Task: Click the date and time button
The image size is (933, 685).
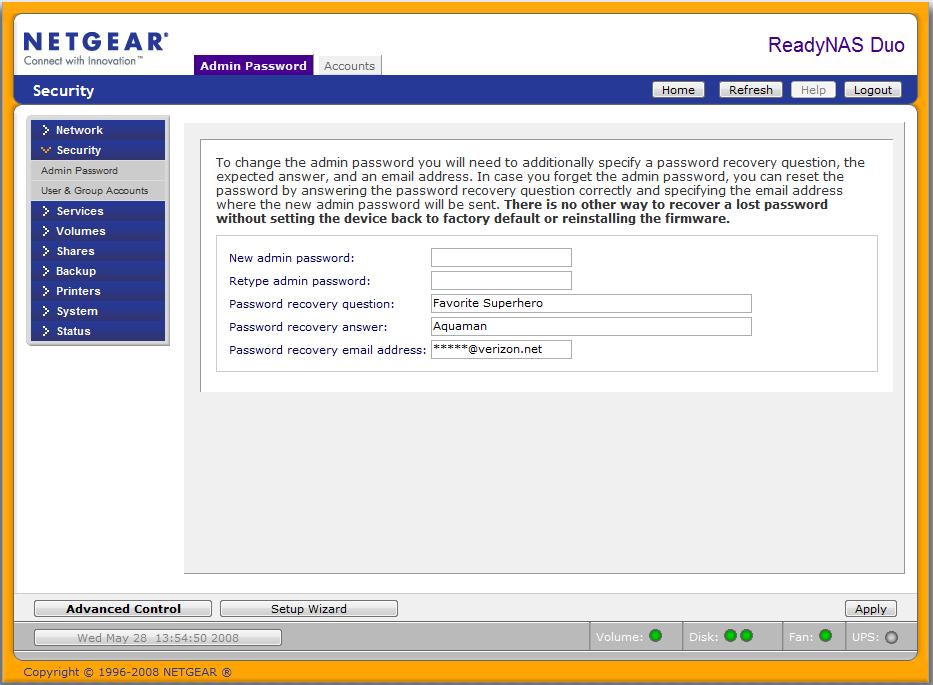Action: pos(158,637)
